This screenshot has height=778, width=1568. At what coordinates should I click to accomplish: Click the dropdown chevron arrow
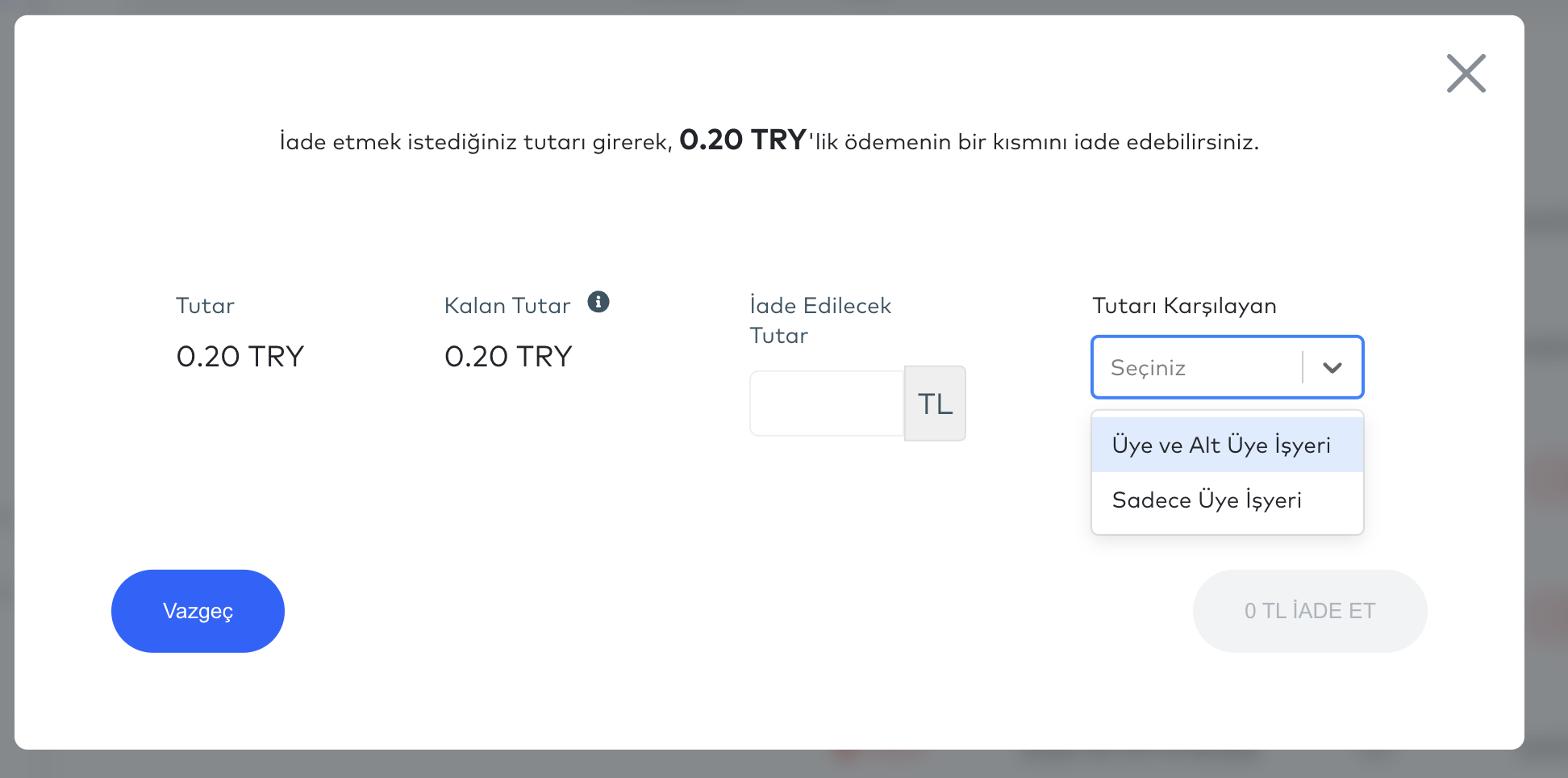coord(1332,368)
